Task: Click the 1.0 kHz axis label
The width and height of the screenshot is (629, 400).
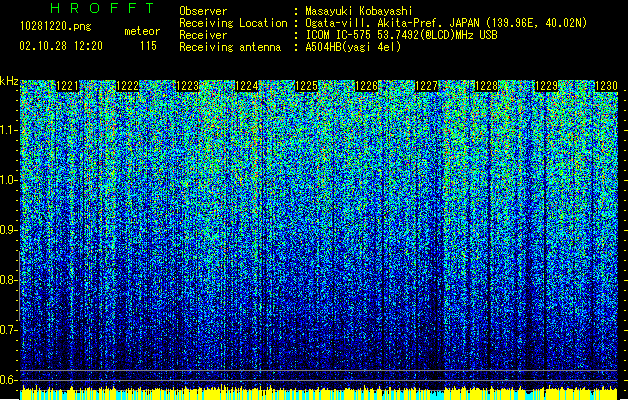Action: [x=9, y=180]
